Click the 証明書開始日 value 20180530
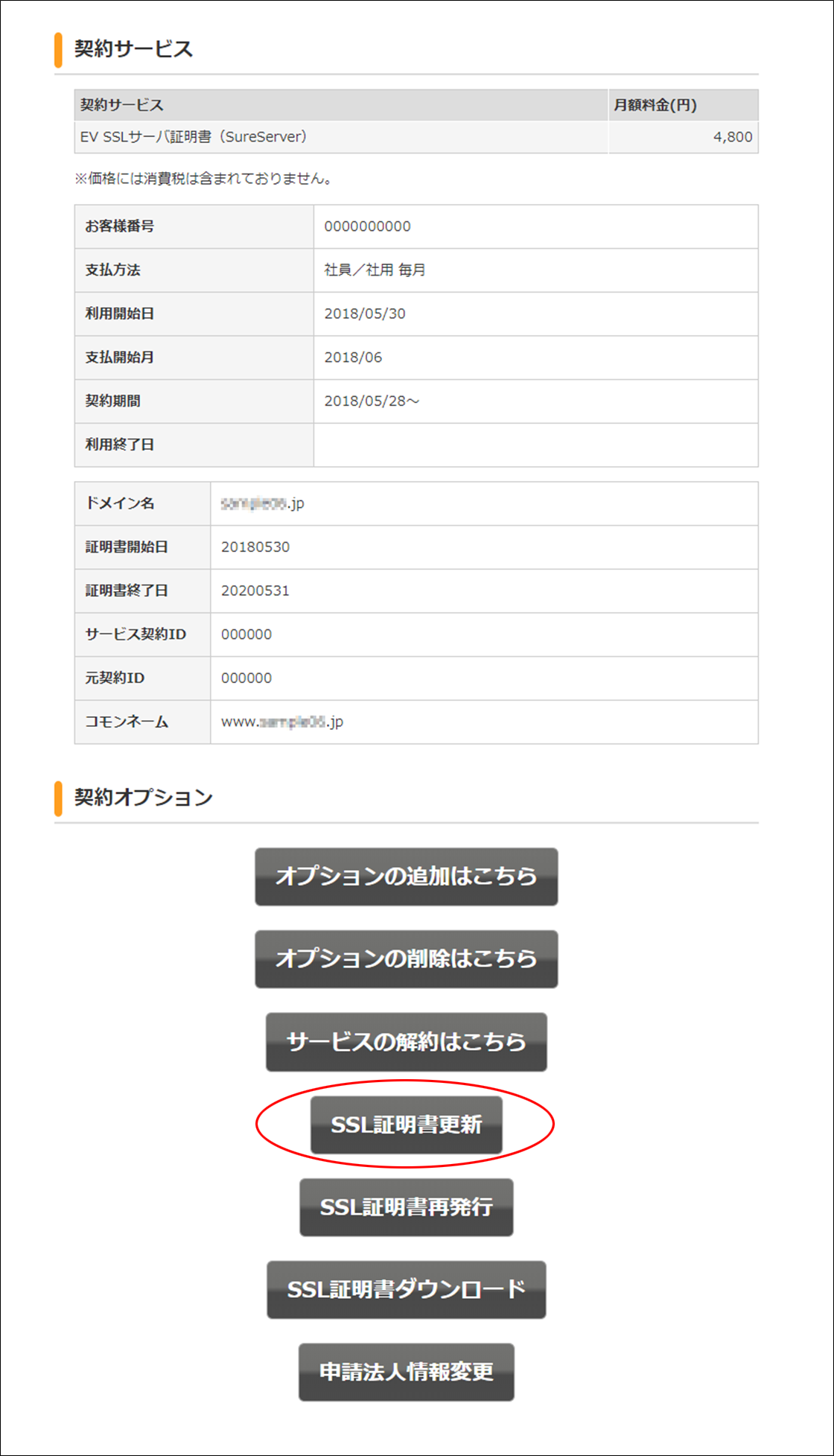This screenshot has height=1456, width=834. click(255, 547)
